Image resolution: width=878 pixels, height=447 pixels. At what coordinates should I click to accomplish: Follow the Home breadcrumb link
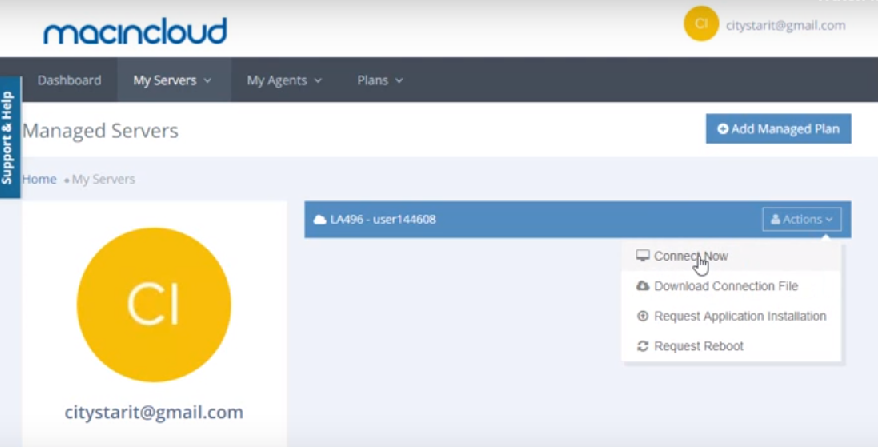coord(39,179)
